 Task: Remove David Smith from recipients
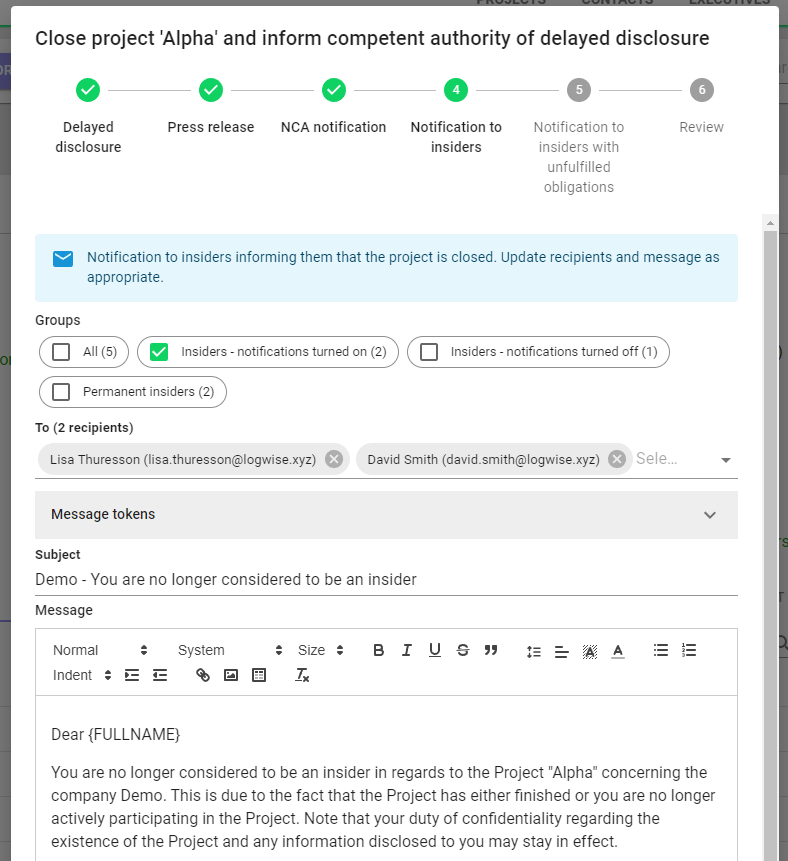point(617,459)
